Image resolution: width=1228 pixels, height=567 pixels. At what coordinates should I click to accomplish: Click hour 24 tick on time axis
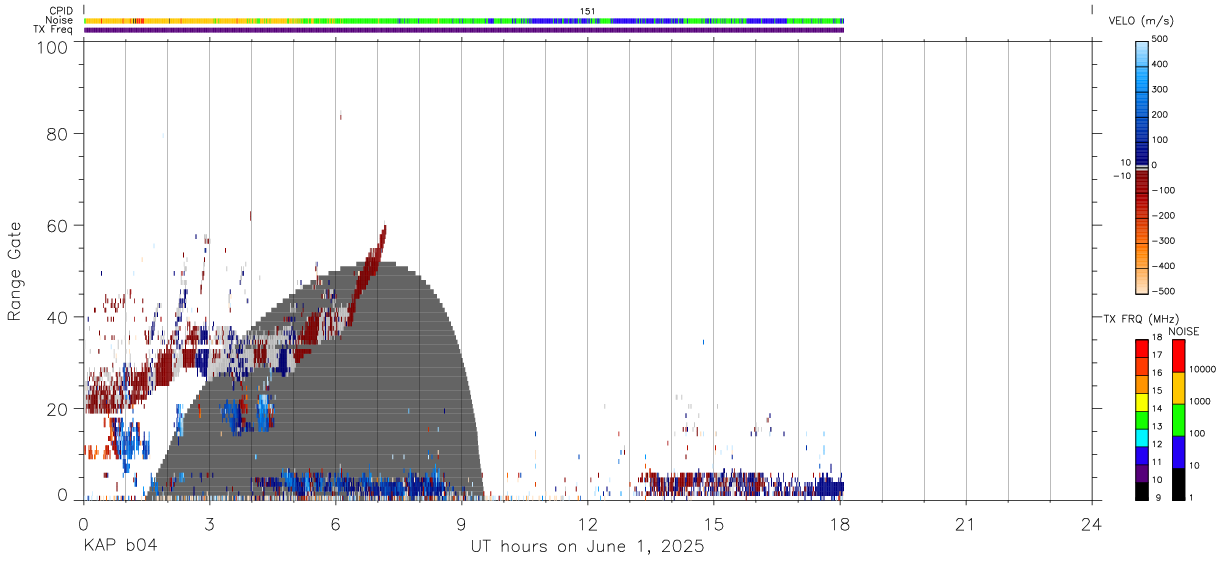tap(1092, 523)
